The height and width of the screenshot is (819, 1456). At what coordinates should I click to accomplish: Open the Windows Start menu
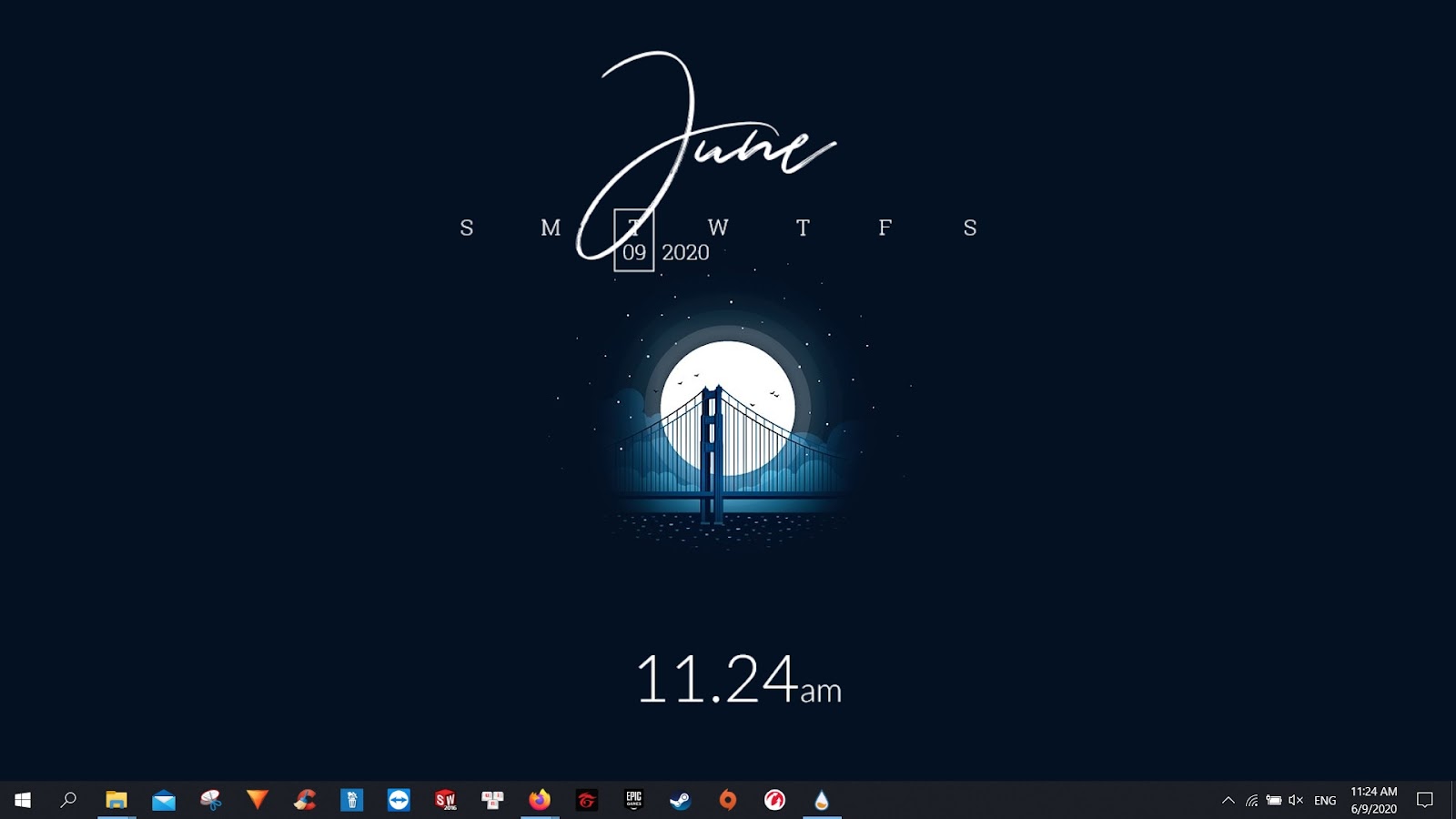(23, 800)
